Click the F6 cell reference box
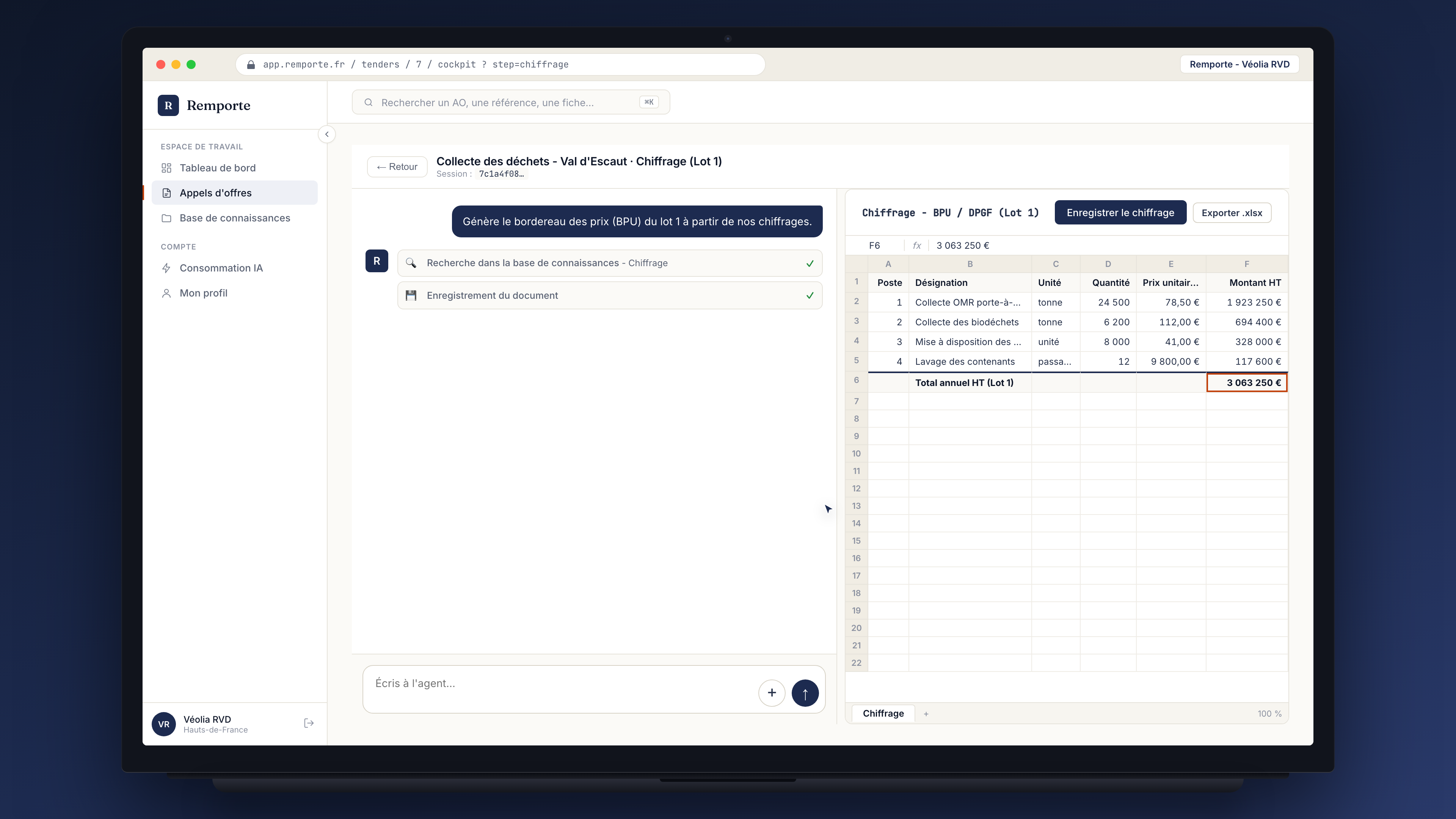 (x=874, y=245)
